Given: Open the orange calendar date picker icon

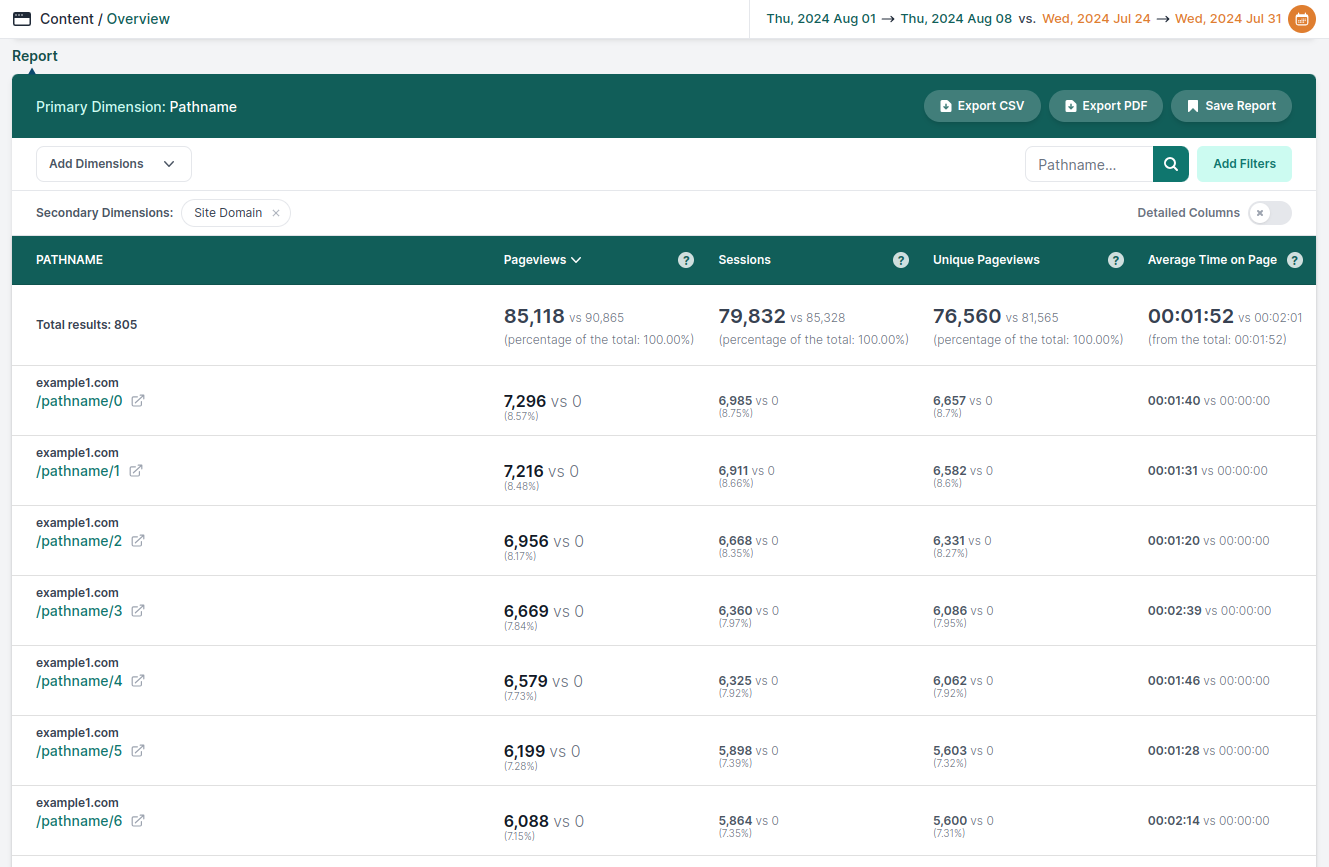Looking at the screenshot, I should [x=1301, y=19].
